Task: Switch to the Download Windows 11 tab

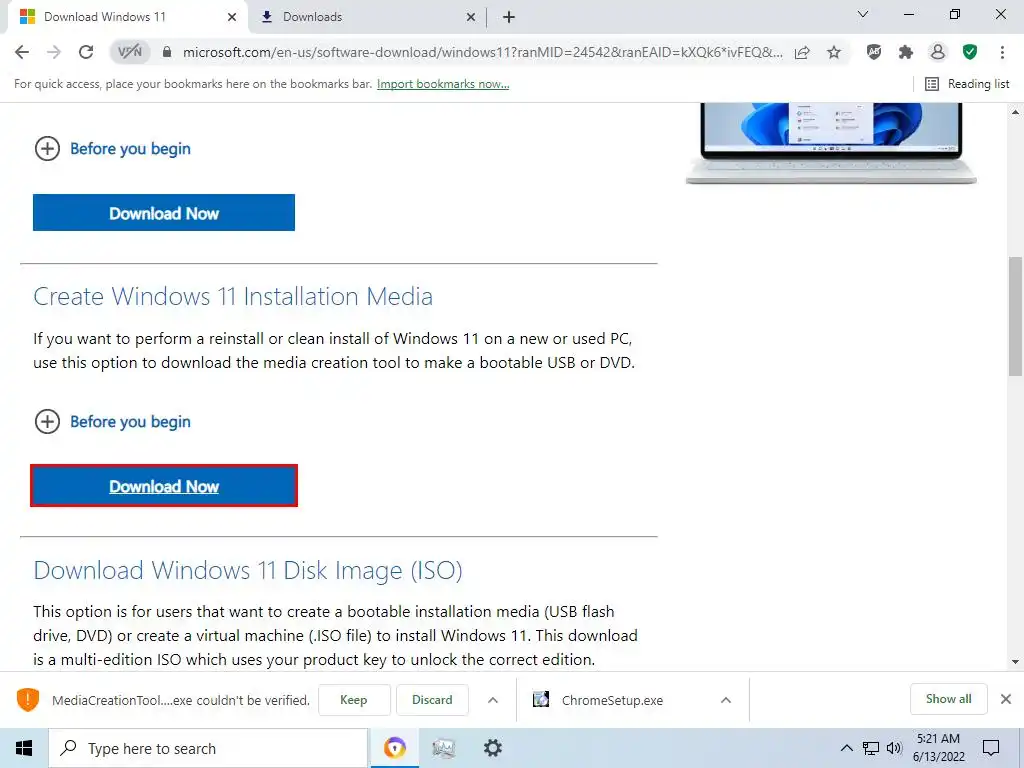Action: point(127,17)
